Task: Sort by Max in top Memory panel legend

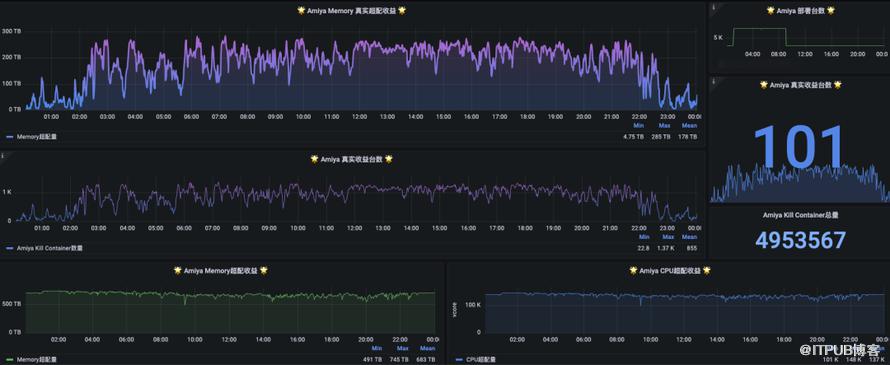Action: [x=664, y=125]
